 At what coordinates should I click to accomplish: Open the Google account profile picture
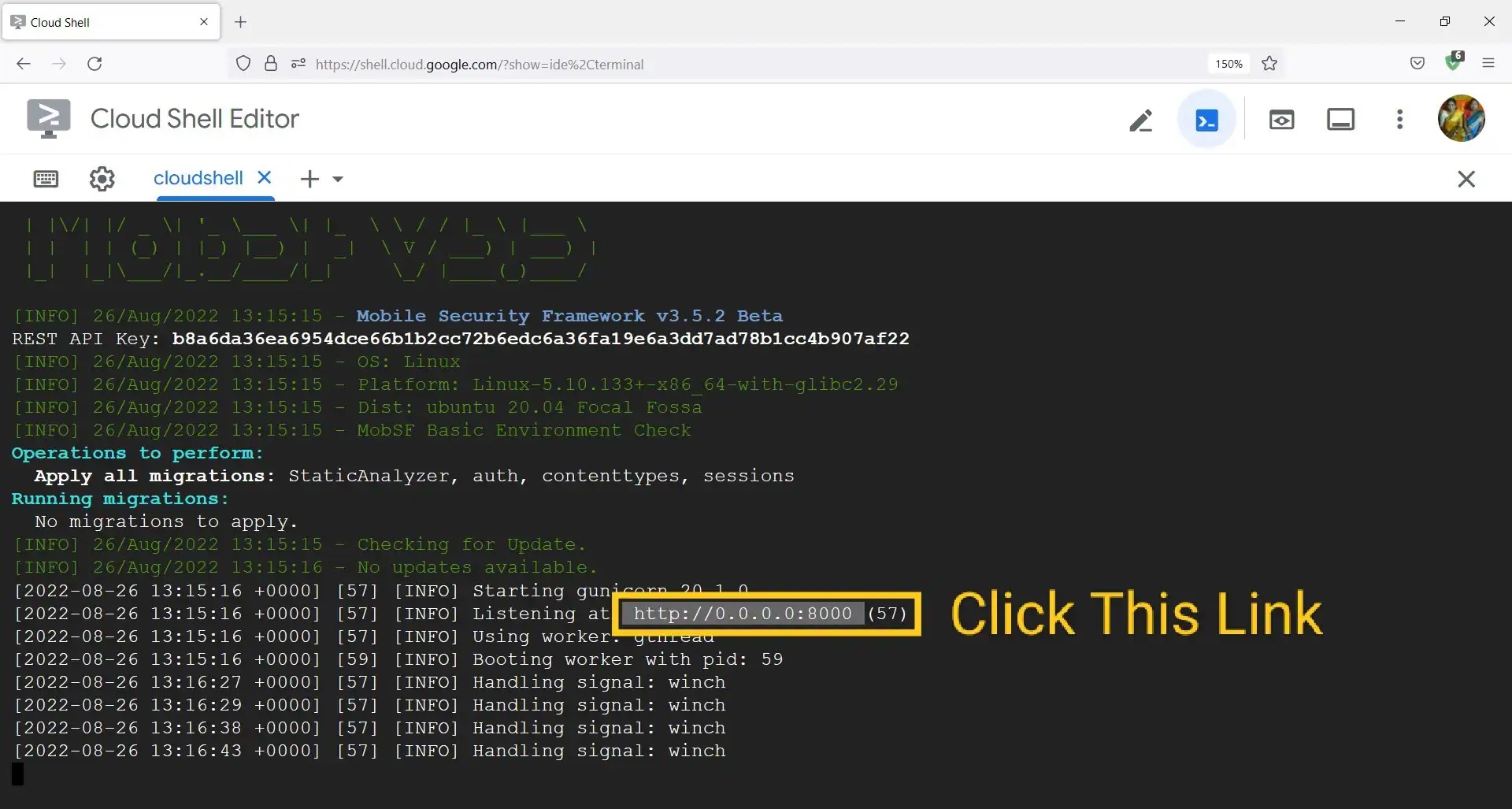(1461, 119)
